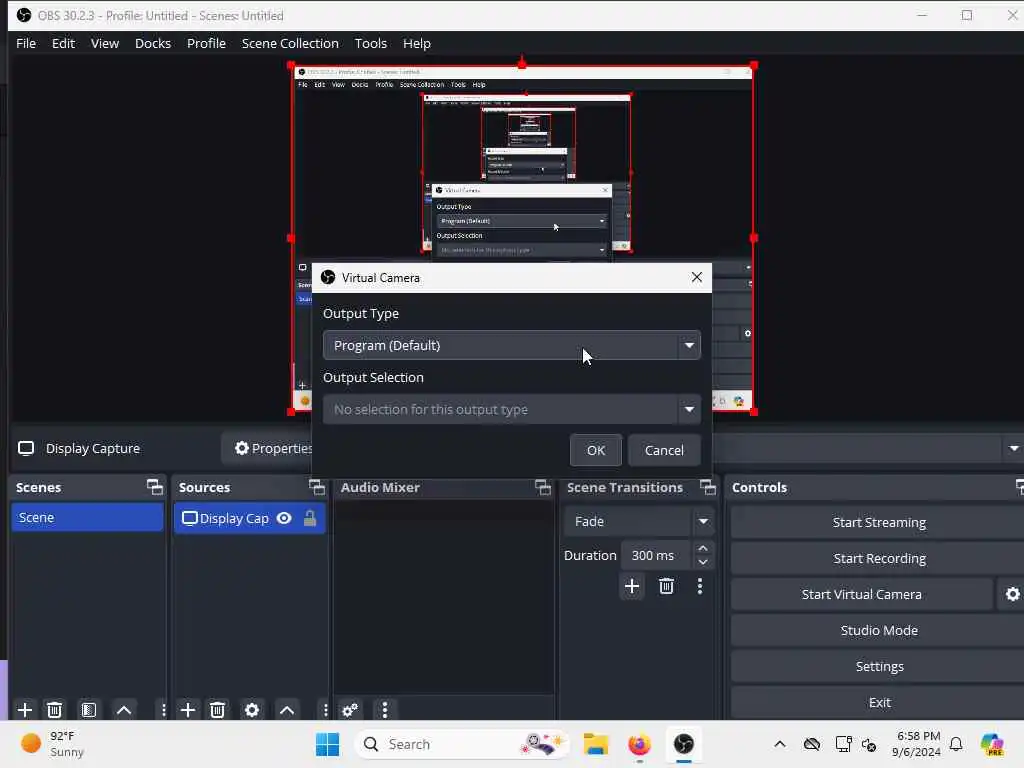Expand the source toolbar dropdown arrow
The height and width of the screenshot is (768, 1024).
pyautogui.click(x=1014, y=448)
